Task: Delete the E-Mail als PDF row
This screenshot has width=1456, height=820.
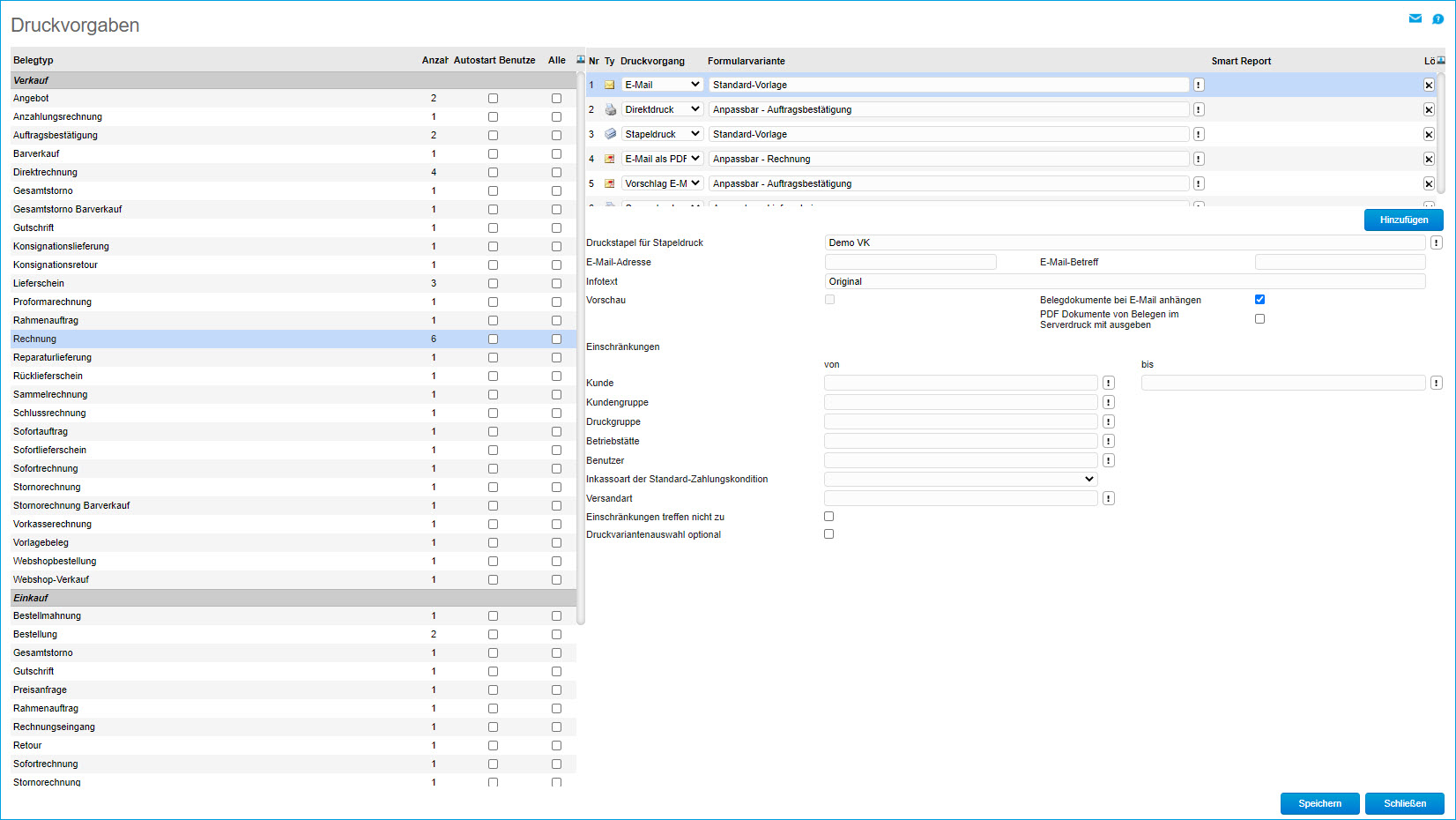Action: 1429,159
